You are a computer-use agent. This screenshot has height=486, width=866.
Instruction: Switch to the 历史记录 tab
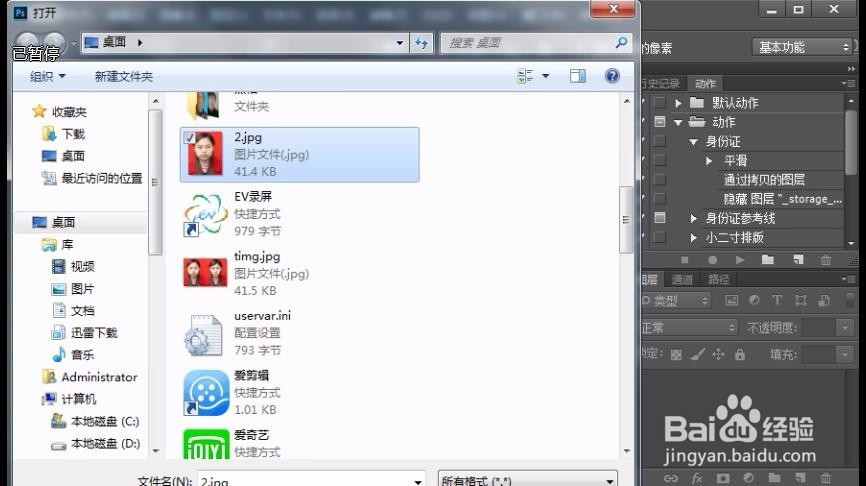661,84
